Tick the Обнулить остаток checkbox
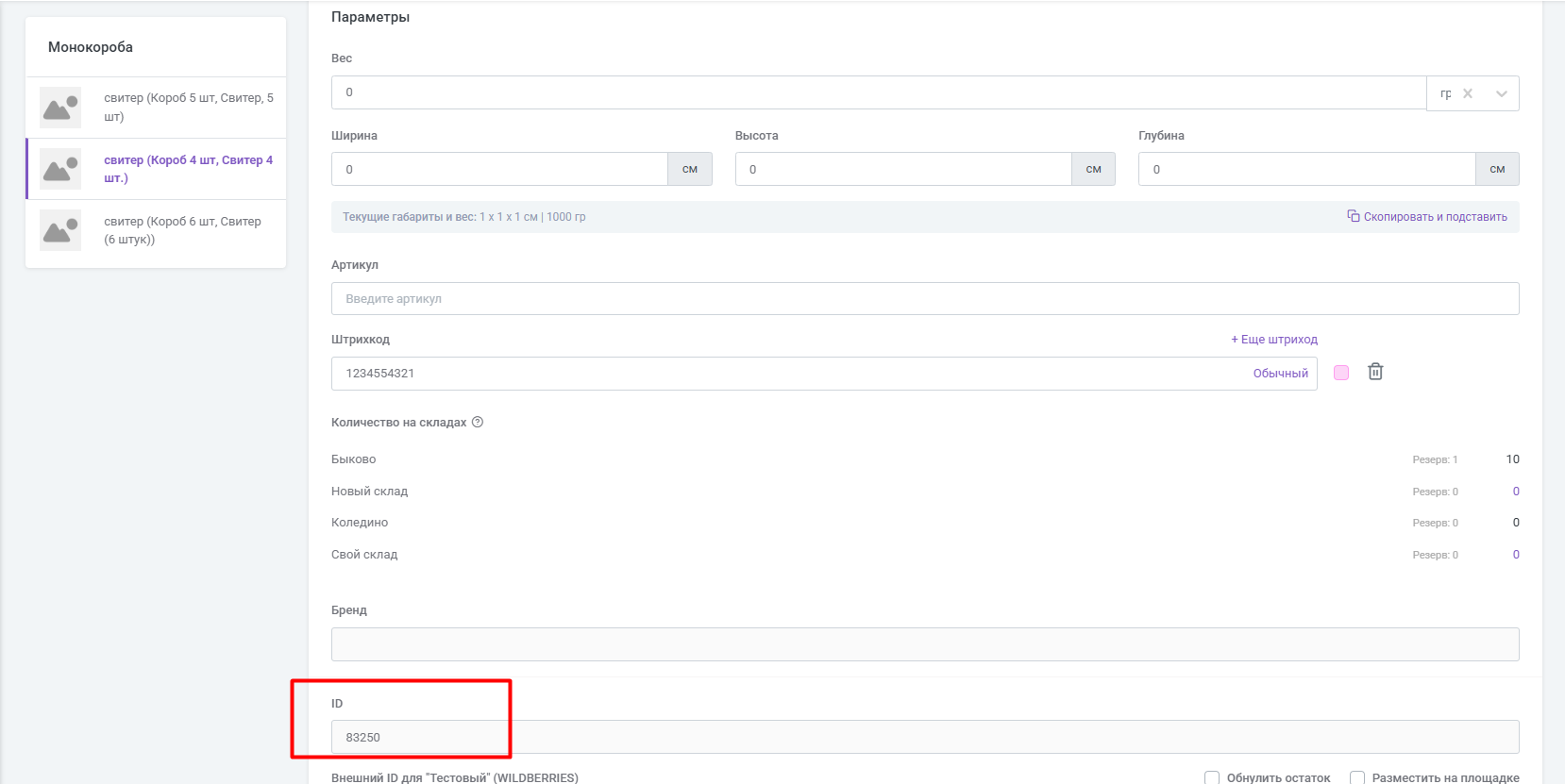This screenshot has width=1565, height=784. (x=1212, y=777)
